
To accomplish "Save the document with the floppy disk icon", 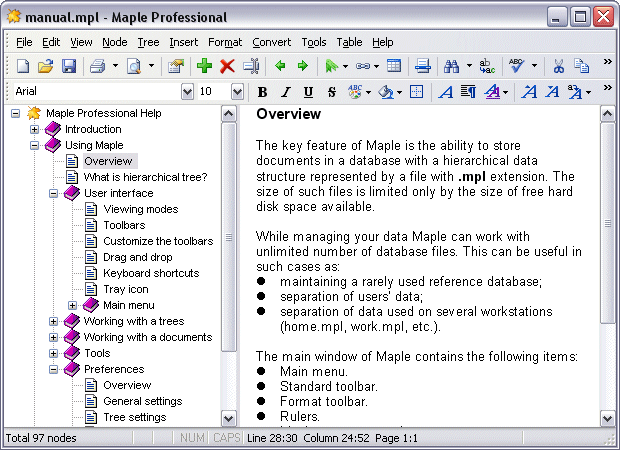I will pos(69,66).
